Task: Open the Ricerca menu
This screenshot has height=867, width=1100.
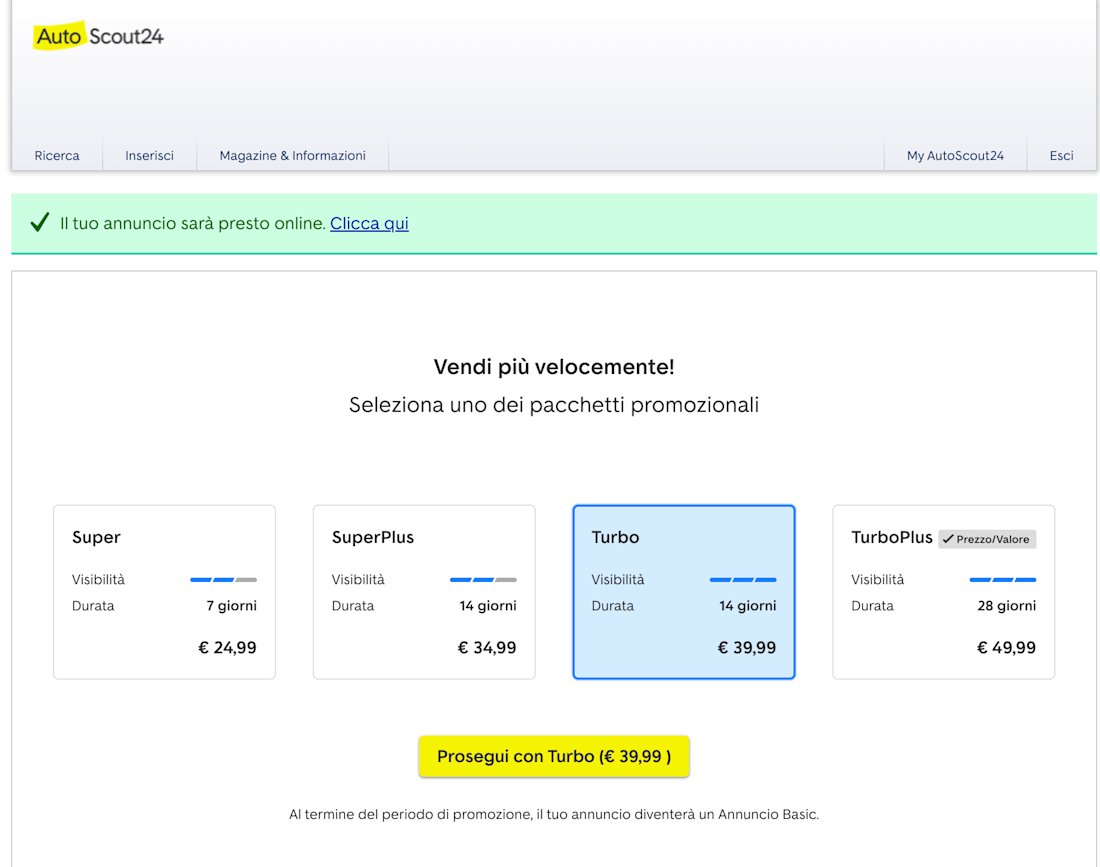Action: [57, 155]
